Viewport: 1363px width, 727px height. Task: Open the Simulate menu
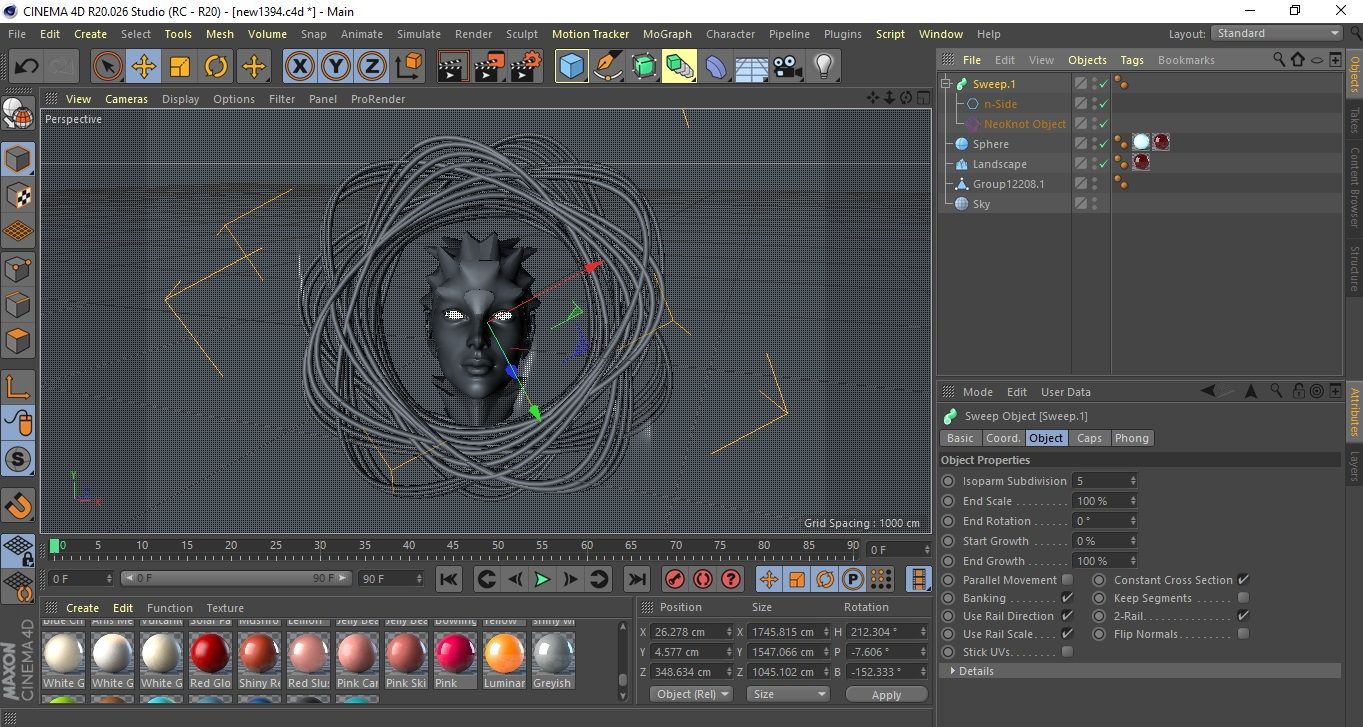click(418, 34)
